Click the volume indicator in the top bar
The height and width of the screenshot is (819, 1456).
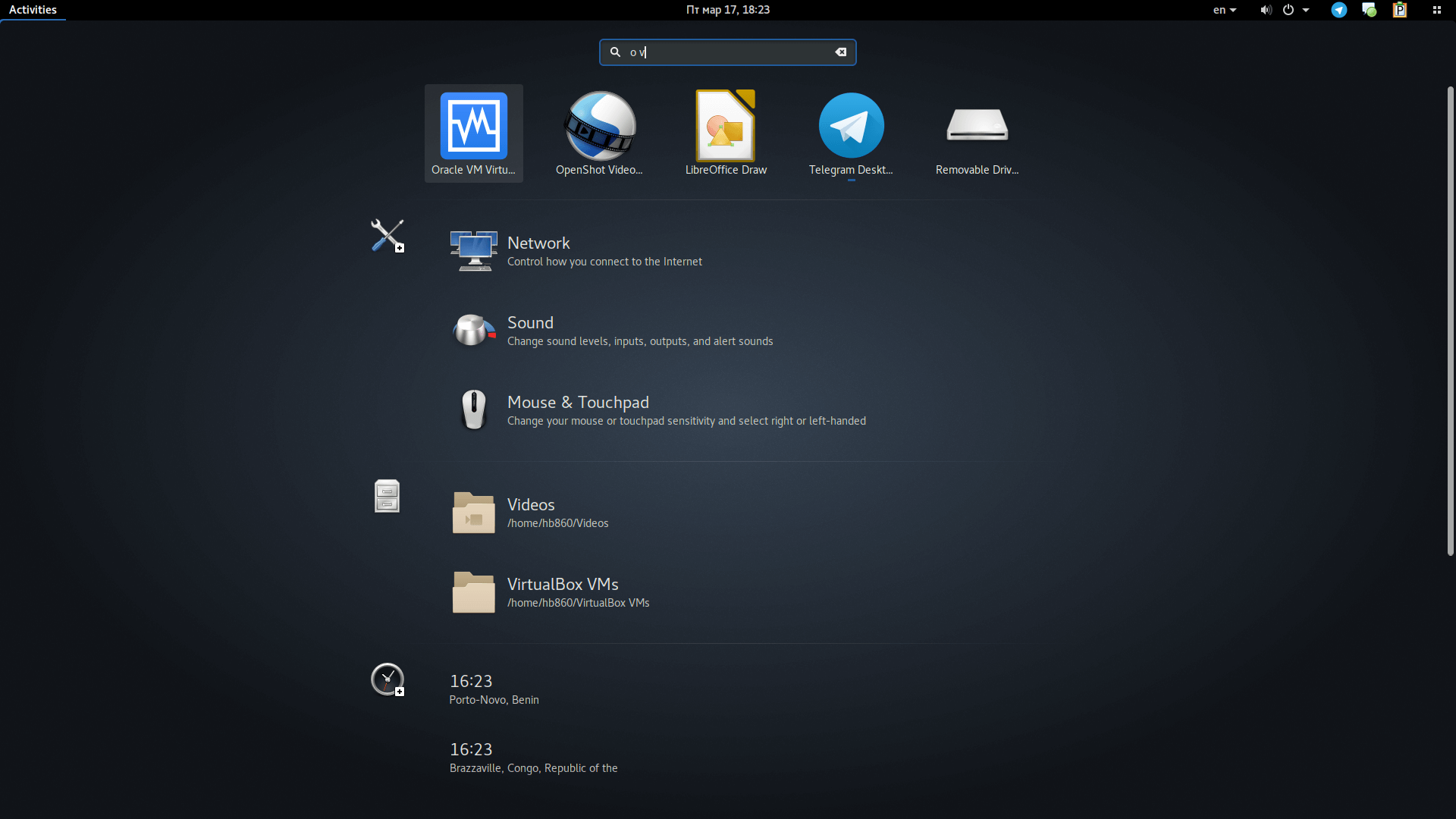point(1265,10)
